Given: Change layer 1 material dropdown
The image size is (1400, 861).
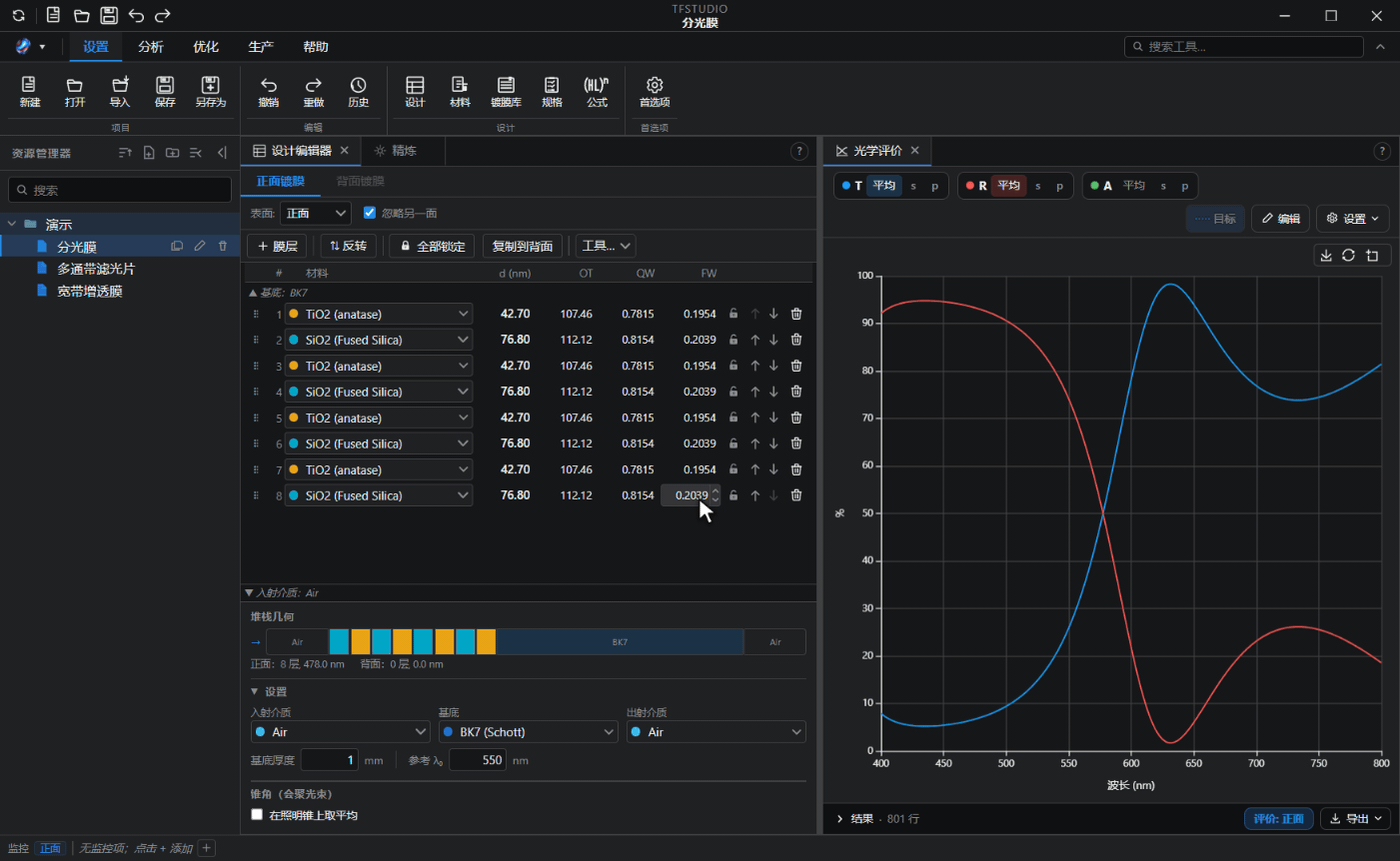Looking at the screenshot, I should click(378, 314).
